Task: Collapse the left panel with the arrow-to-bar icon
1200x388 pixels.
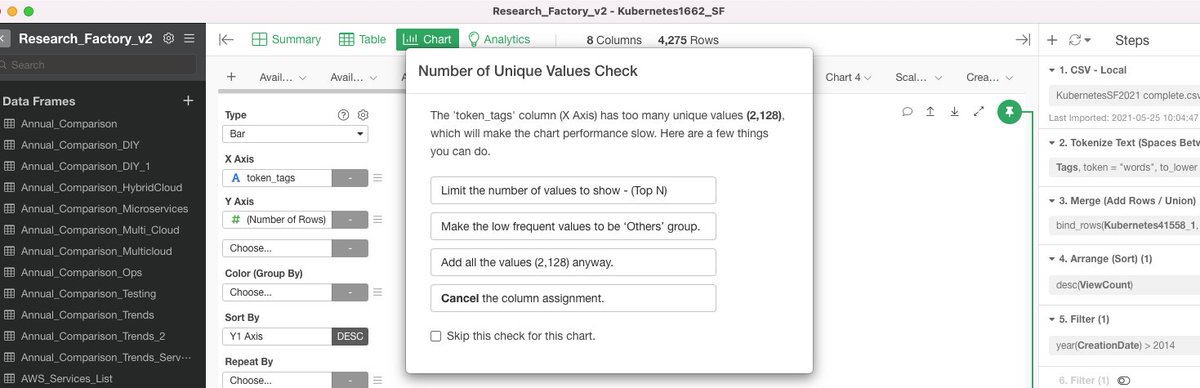Action: (x=227, y=40)
